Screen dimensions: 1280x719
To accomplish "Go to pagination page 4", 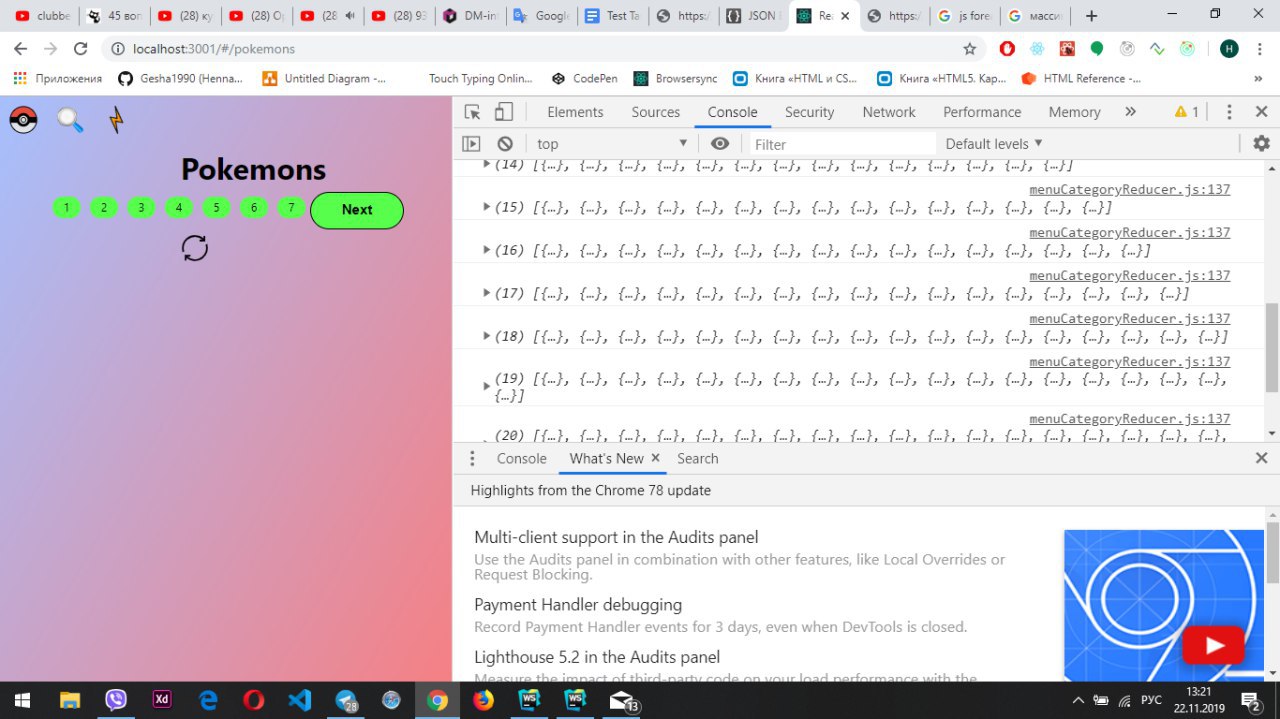I will pos(179,208).
